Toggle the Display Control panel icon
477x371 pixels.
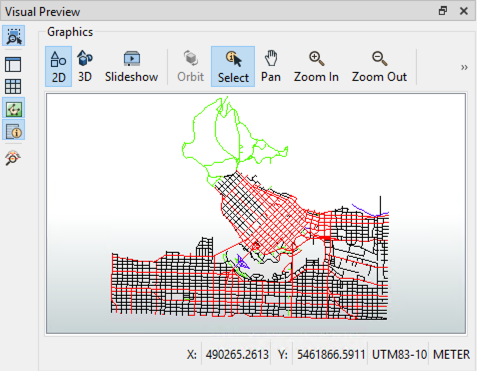(x=13, y=64)
